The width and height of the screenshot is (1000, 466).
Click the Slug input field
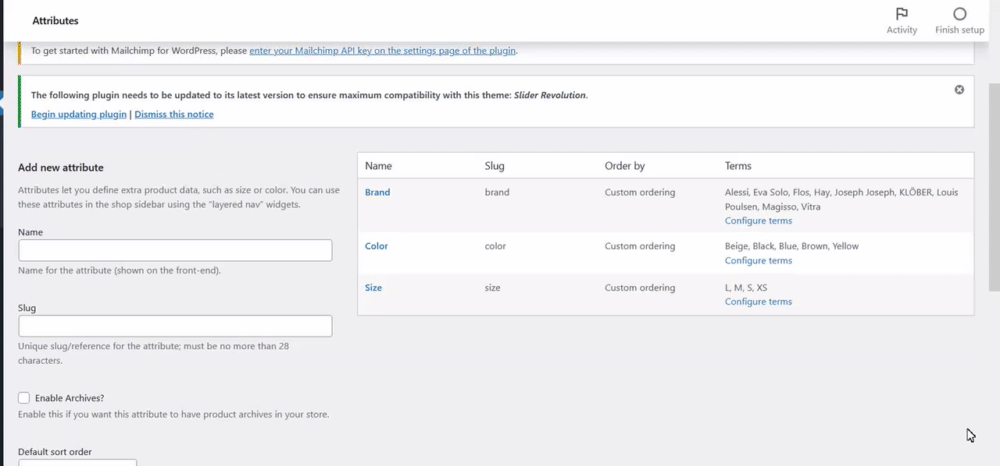pos(175,326)
